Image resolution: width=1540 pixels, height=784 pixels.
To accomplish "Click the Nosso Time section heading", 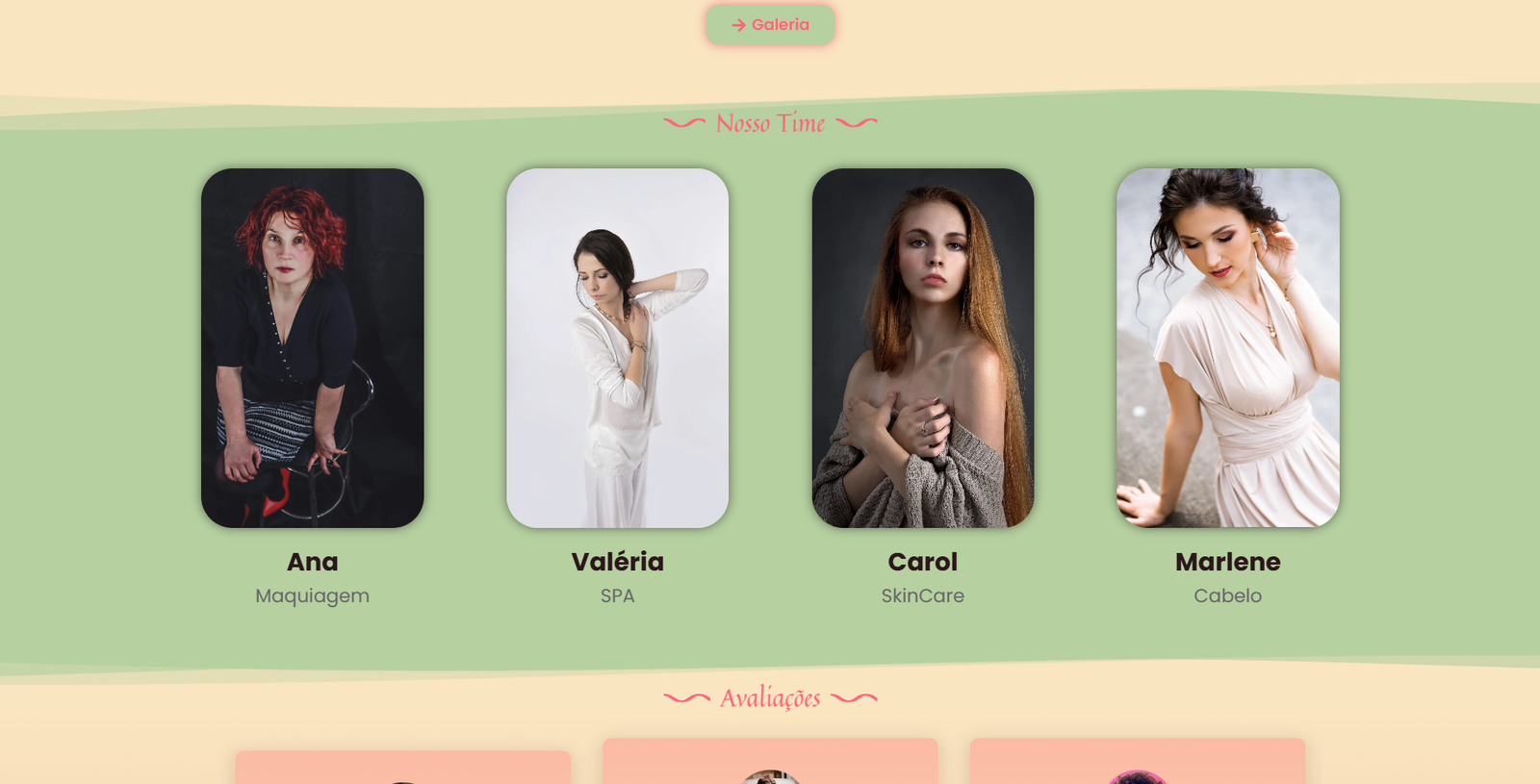I will tap(770, 123).
